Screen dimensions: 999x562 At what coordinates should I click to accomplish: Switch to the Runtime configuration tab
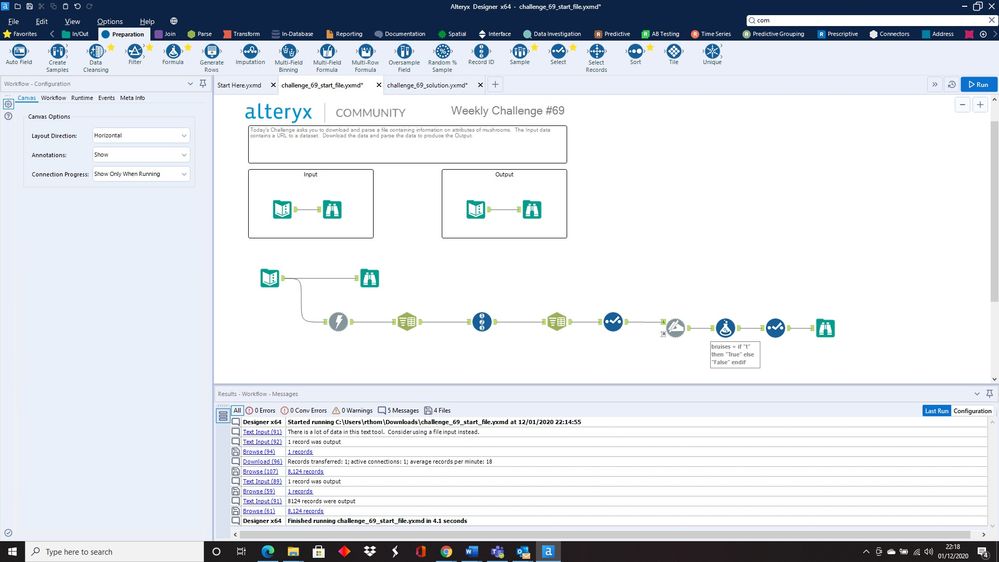[82, 98]
